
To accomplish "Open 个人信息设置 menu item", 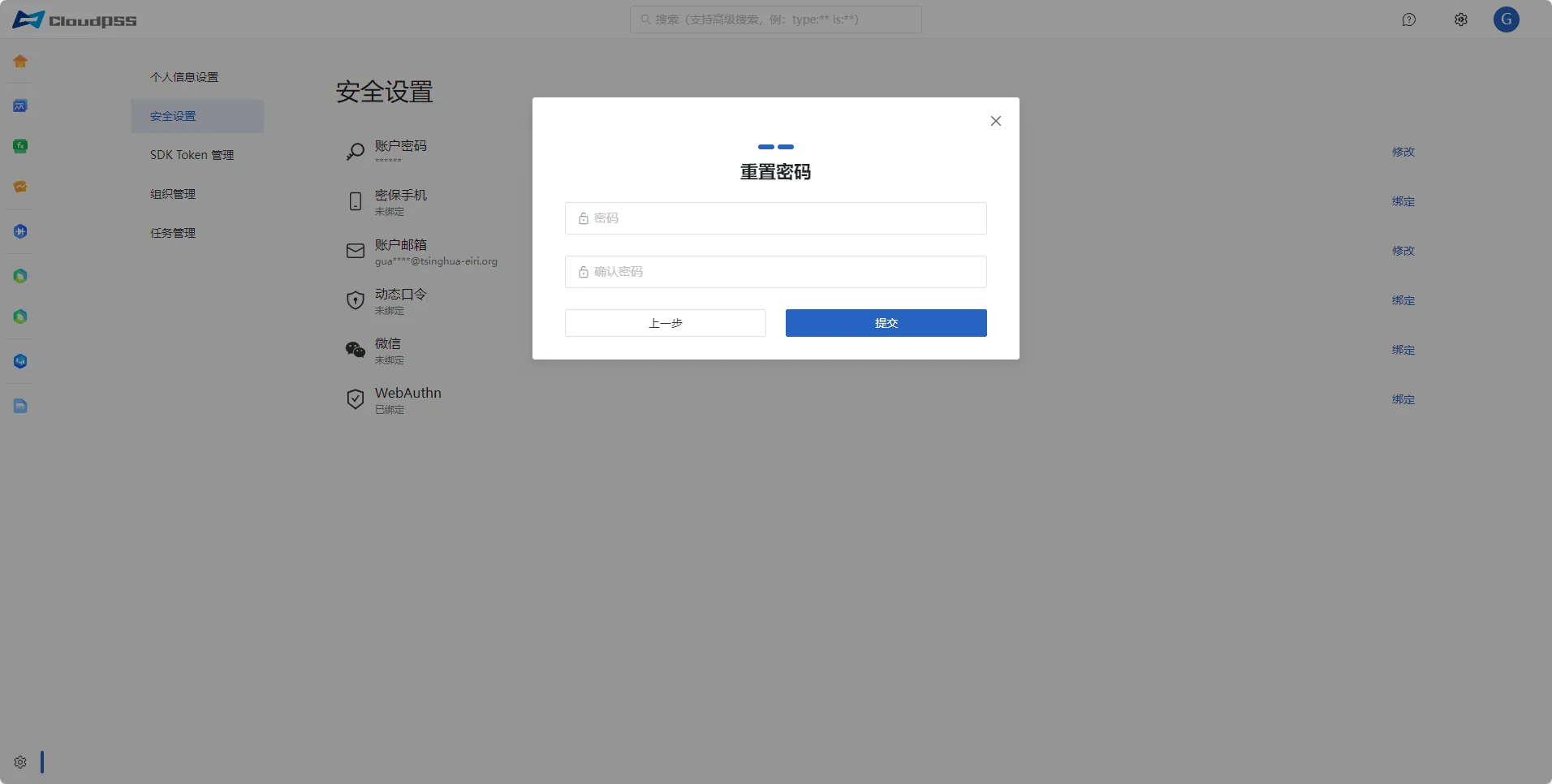I will coord(197,77).
